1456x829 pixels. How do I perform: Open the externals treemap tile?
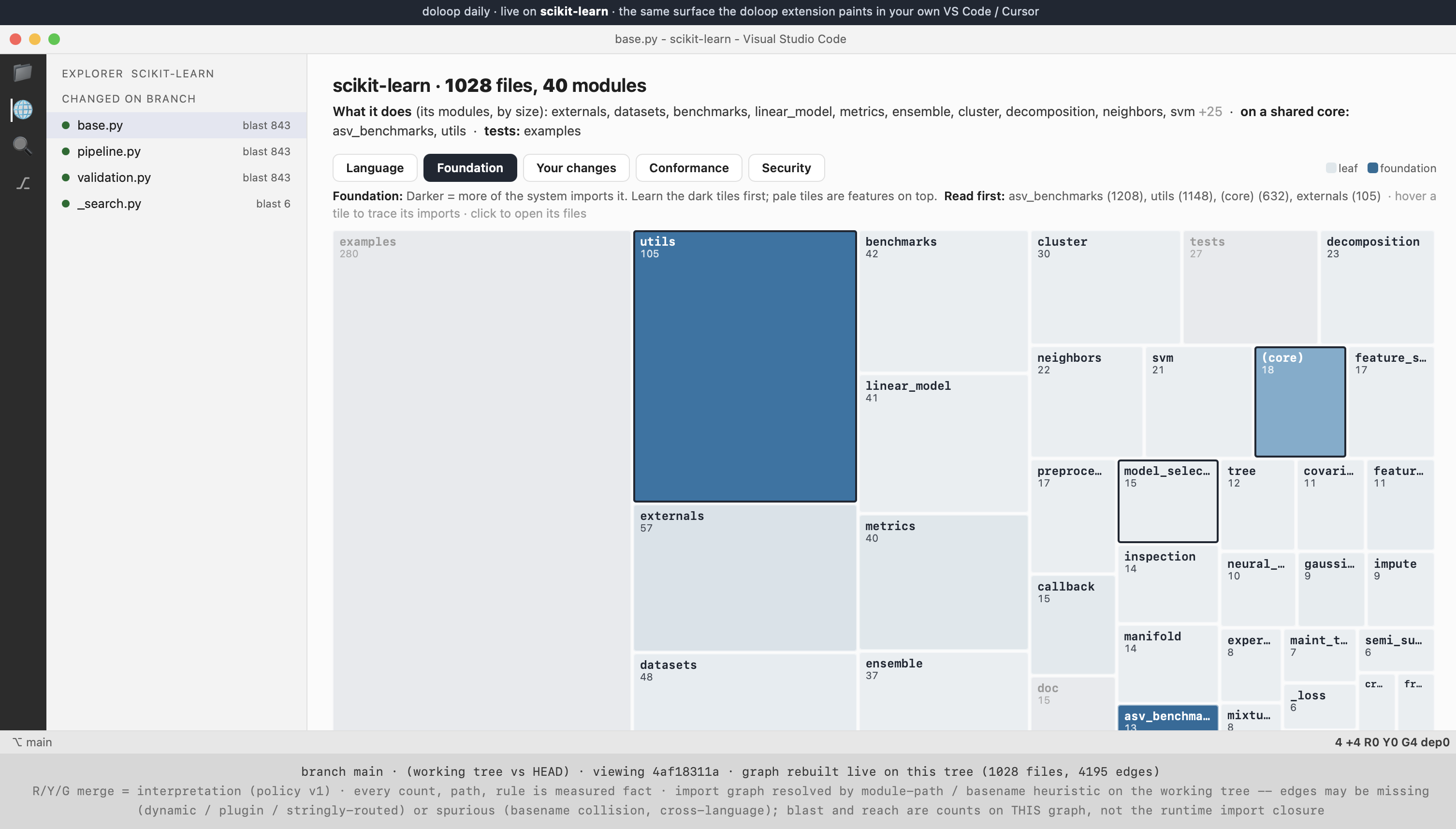(745, 577)
